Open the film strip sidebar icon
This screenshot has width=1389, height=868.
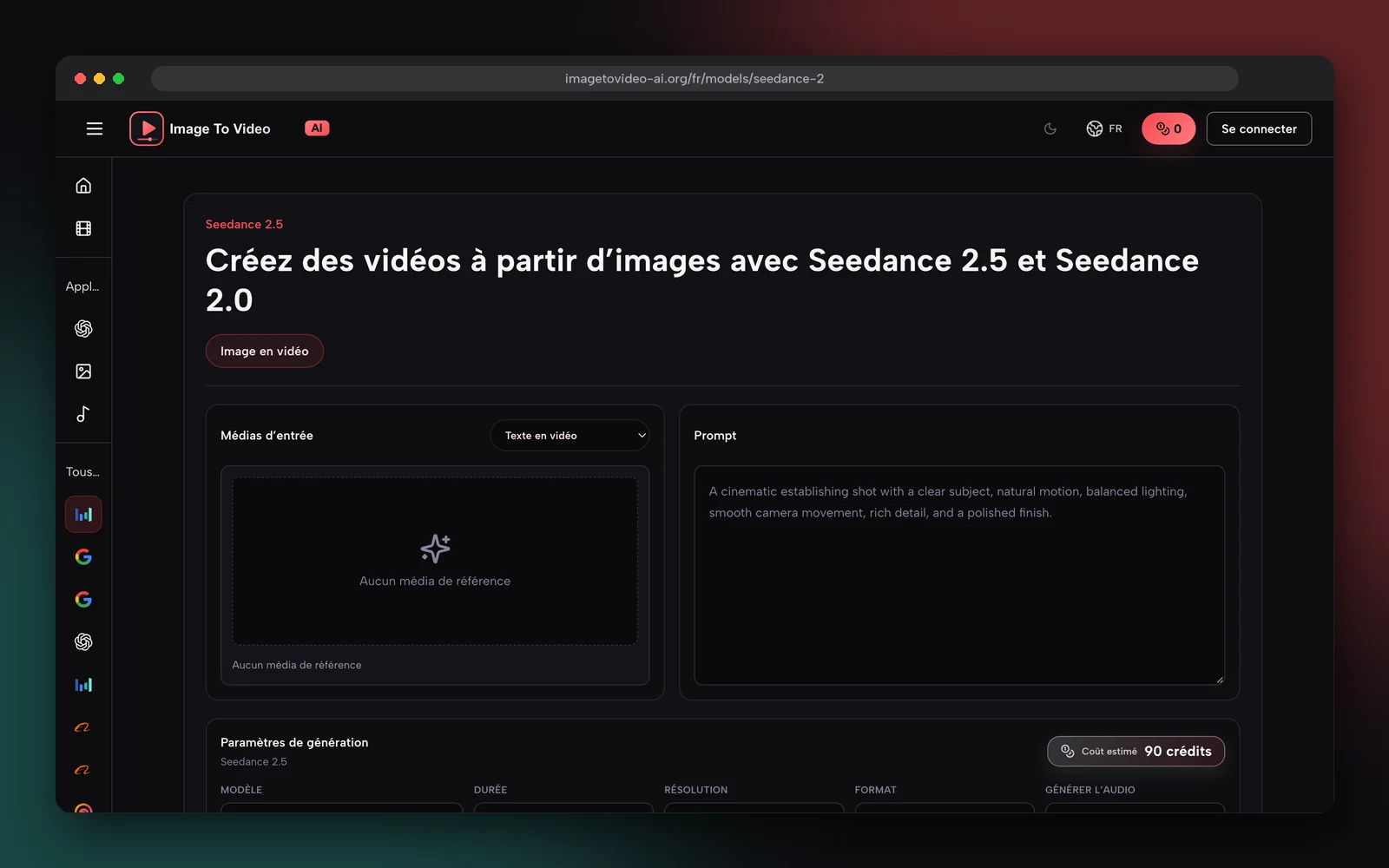click(x=83, y=228)
